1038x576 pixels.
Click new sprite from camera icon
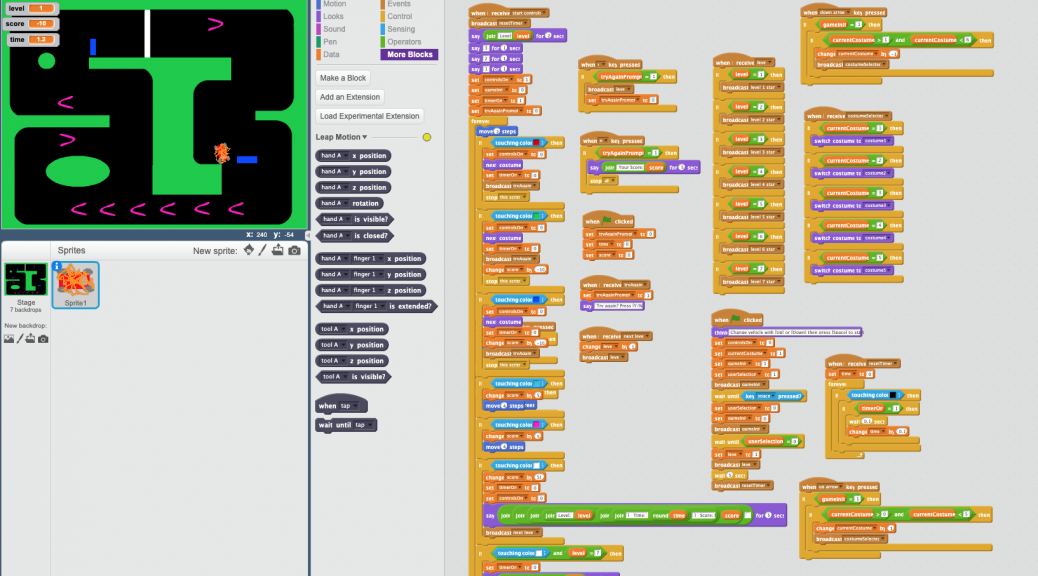pos(294,250)
